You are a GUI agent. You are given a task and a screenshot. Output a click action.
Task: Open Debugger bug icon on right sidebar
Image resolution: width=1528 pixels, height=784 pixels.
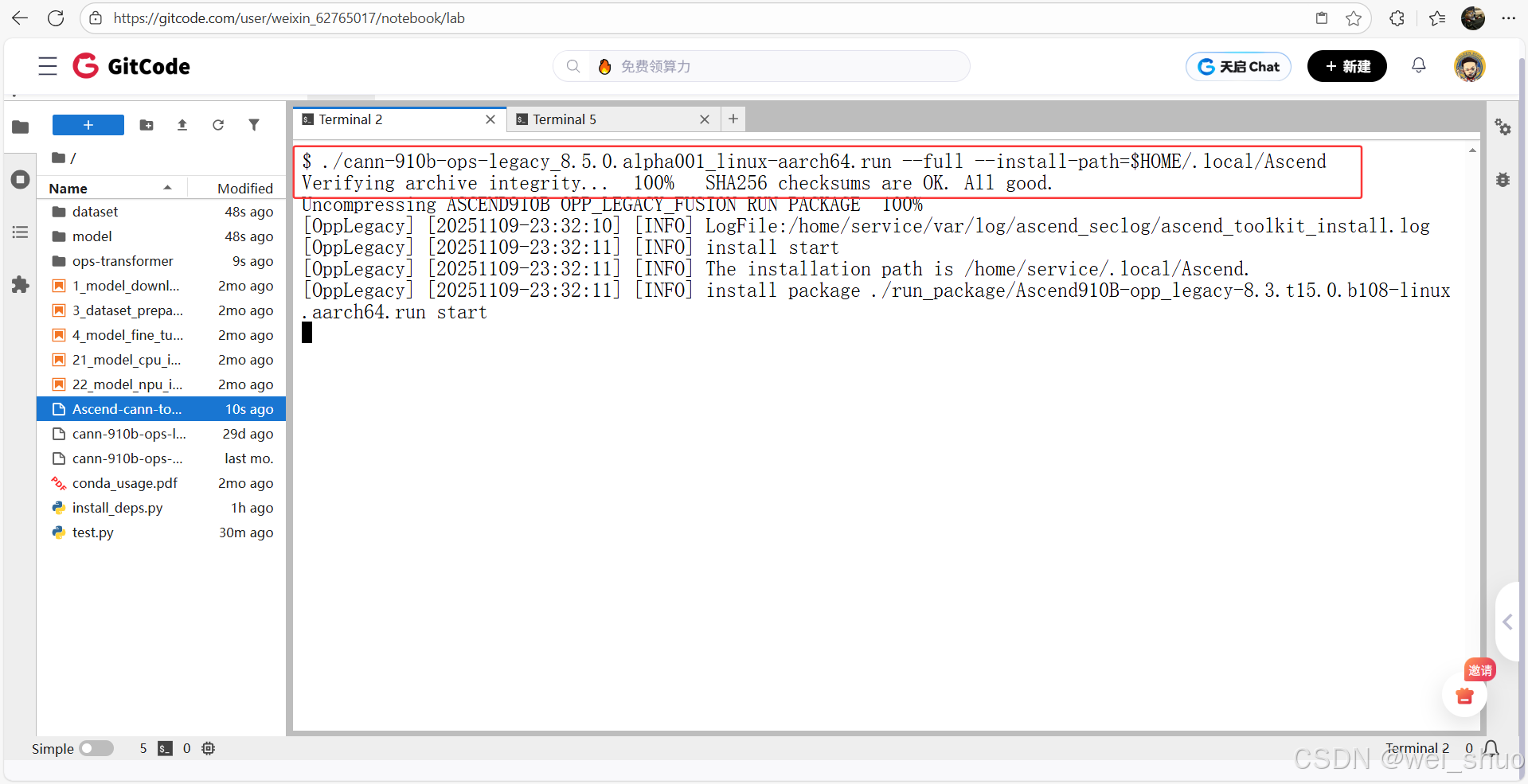coord(1503,180)
